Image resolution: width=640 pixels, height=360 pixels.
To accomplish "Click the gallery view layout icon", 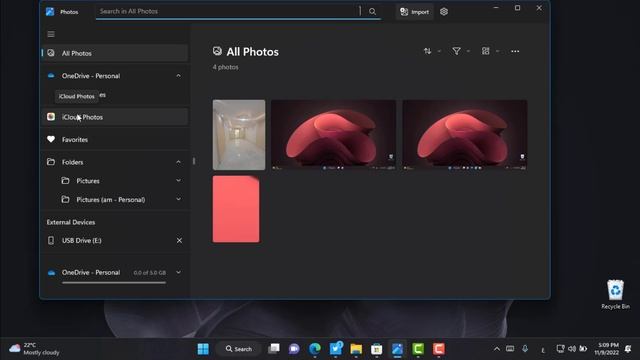I will 485,51.
